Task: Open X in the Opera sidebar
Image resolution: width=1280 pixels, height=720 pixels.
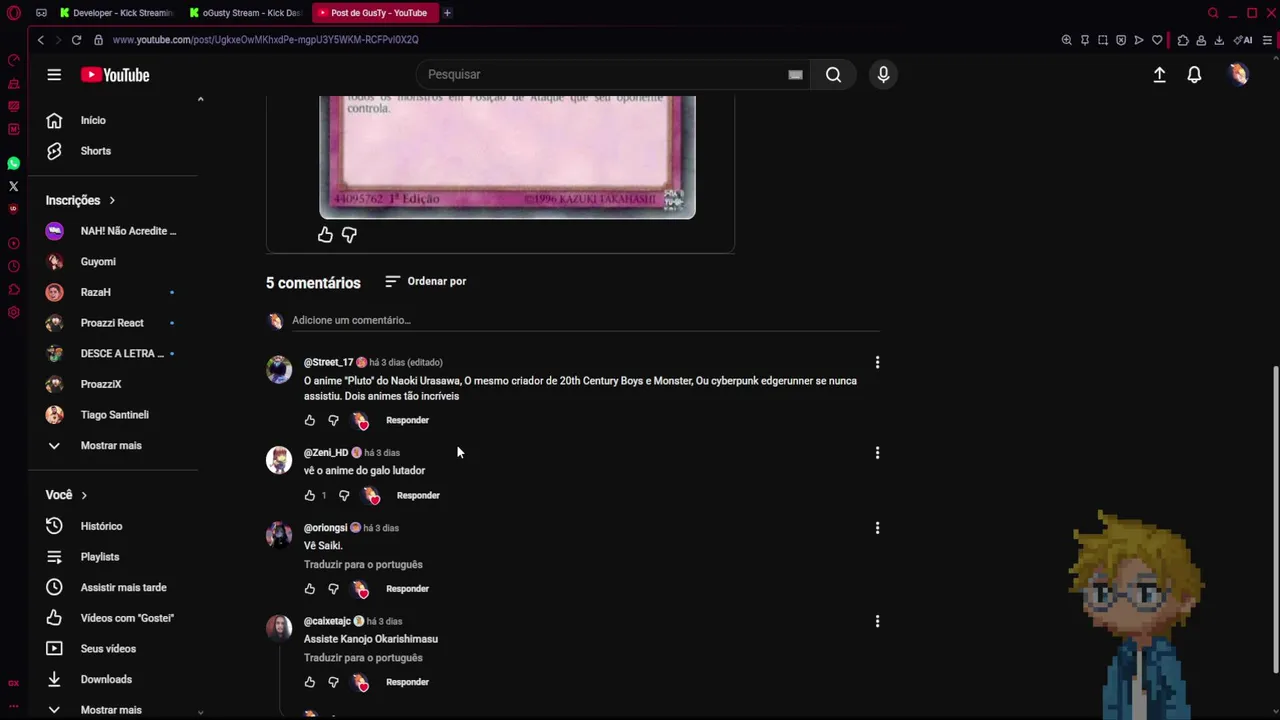Action: (x=13, y=186)
